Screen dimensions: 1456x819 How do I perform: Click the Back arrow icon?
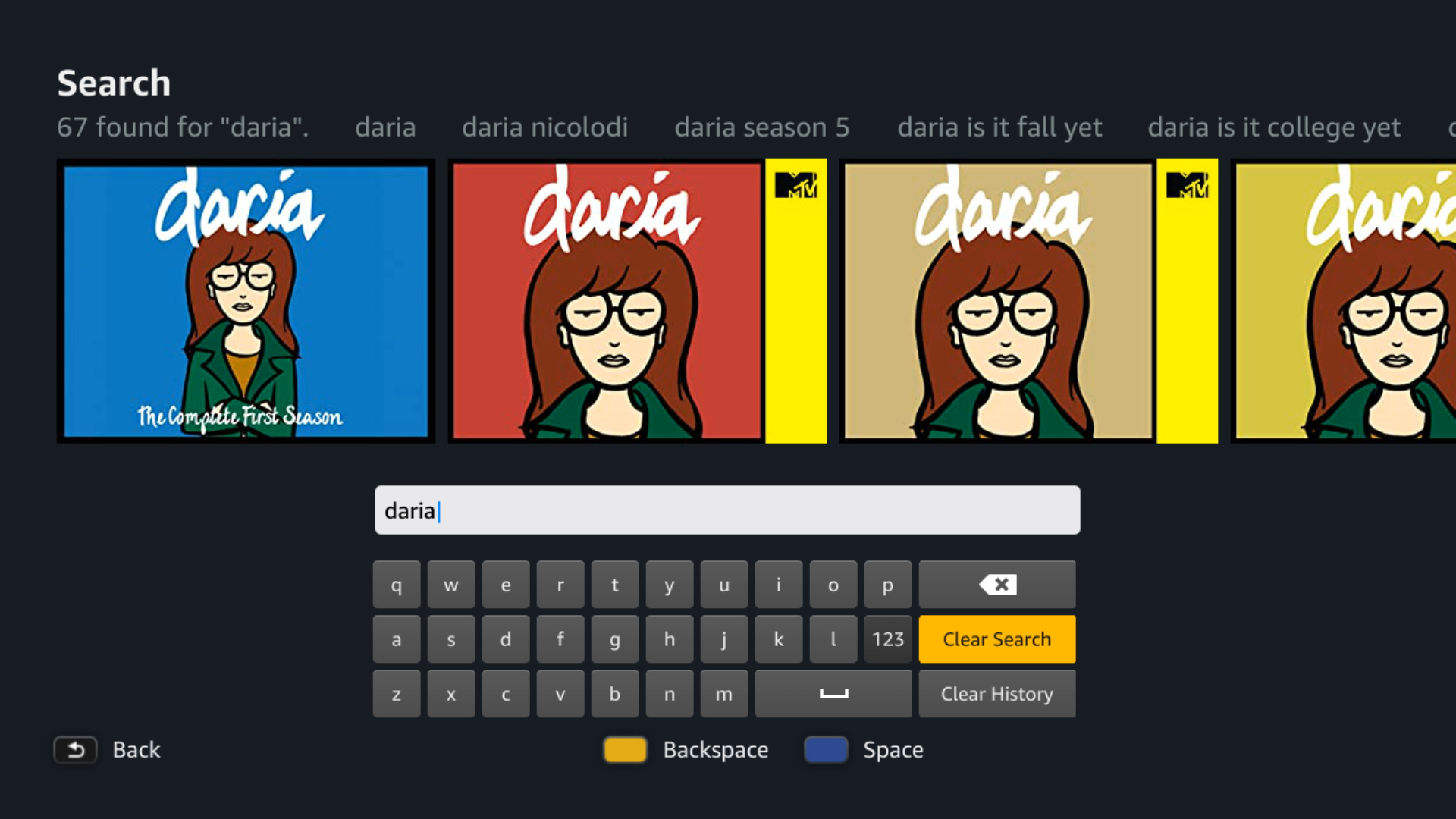point(75,750)
